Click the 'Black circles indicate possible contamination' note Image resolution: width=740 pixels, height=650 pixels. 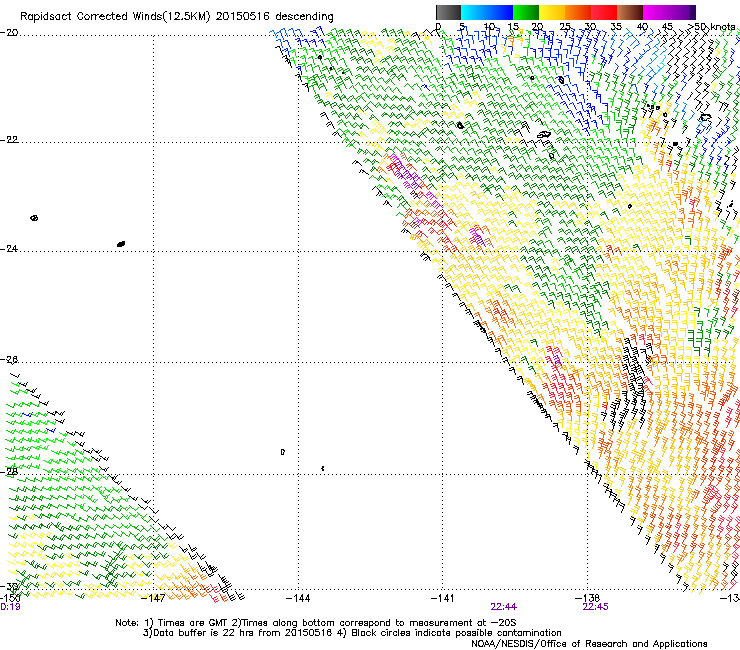pyautogui.click(x=456, y=633)
